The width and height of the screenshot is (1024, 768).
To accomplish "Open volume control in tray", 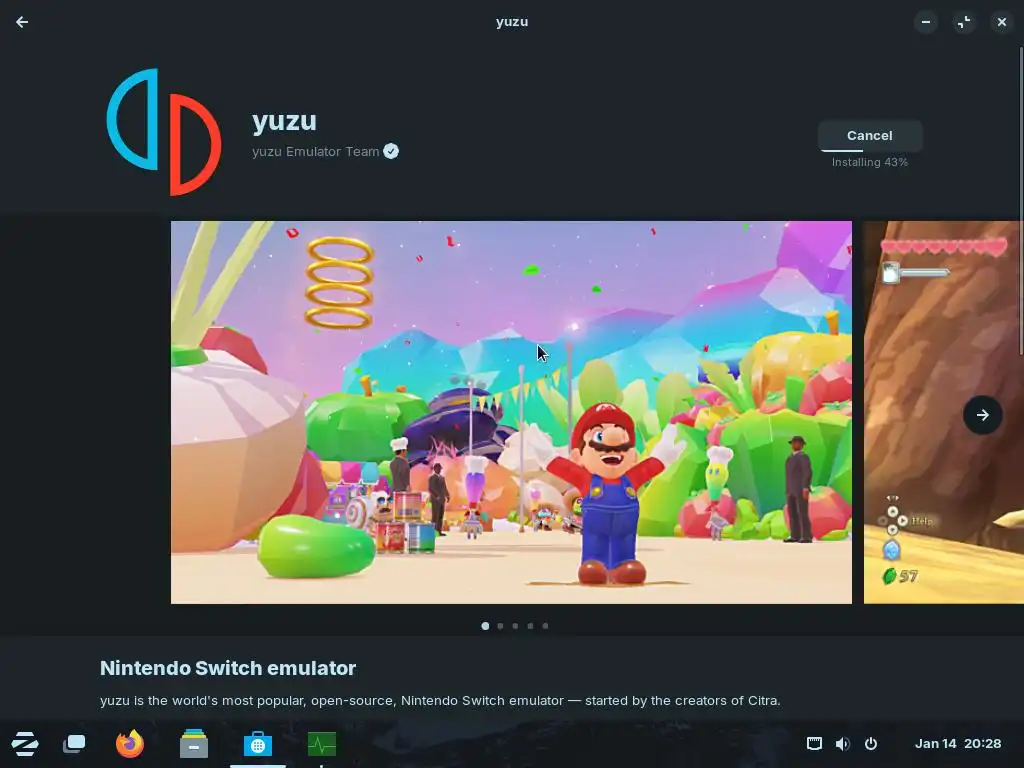I will tap(842, 744).
